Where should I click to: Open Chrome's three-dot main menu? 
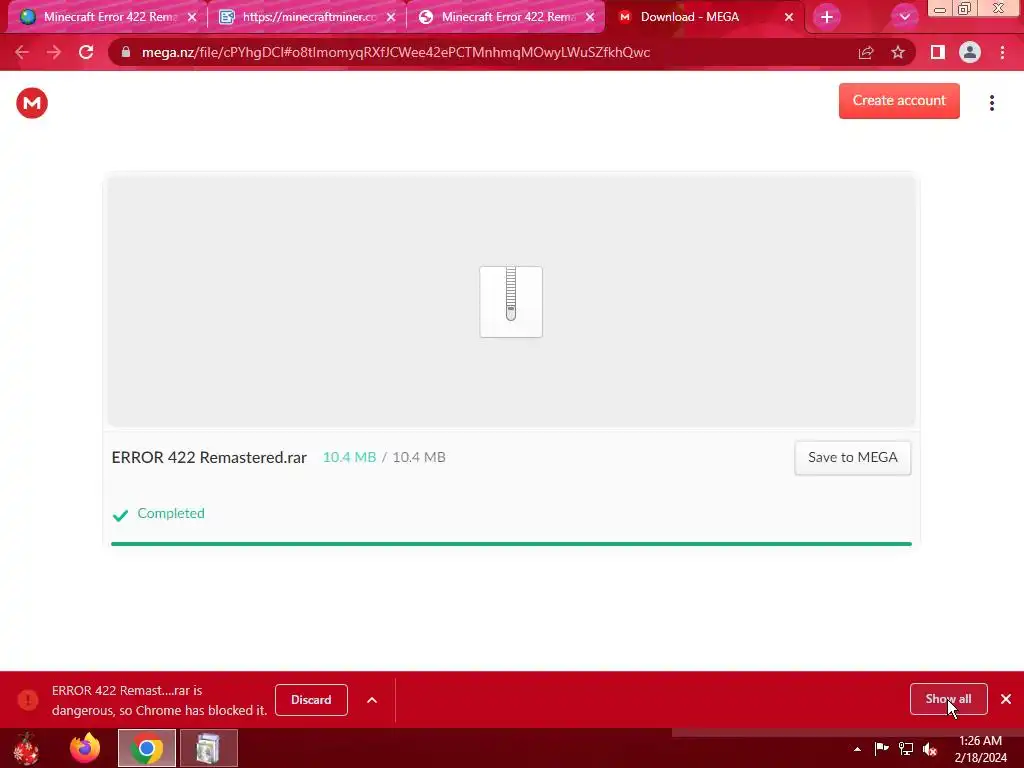pos(1002,52)
